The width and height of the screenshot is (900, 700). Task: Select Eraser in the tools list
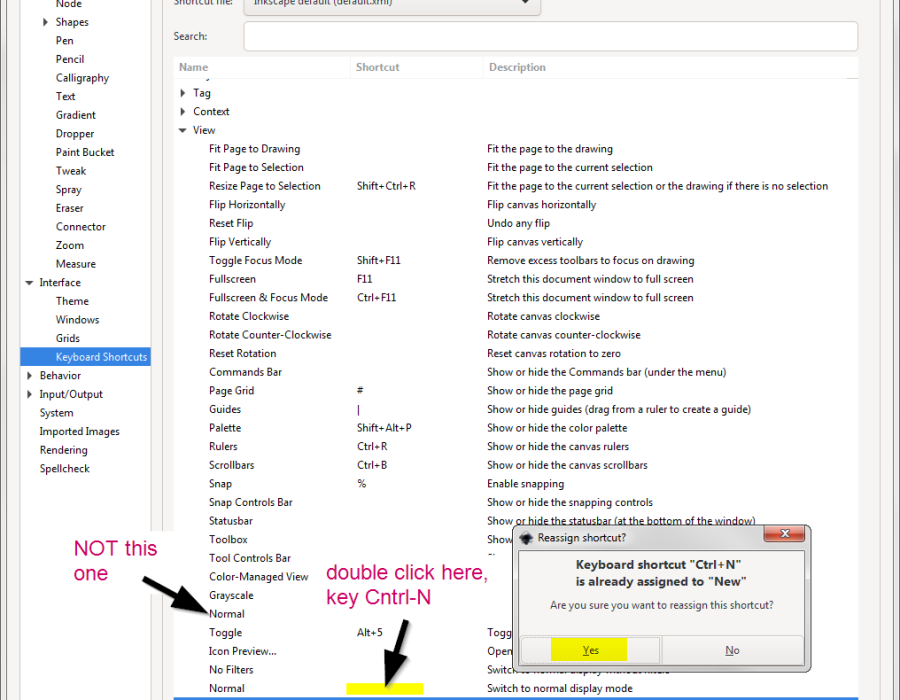coord(69,208)
